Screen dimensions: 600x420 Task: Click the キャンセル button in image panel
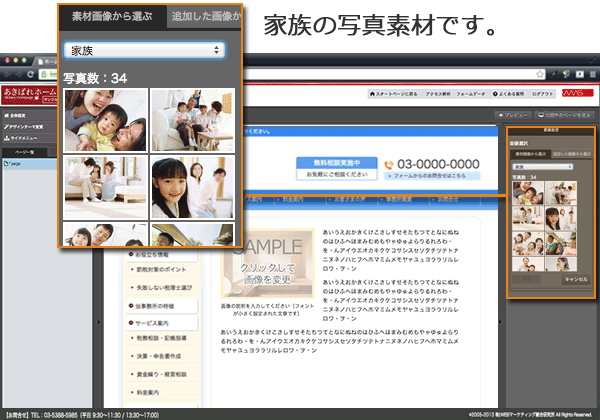pyautogui.click(x=575, y=280)
